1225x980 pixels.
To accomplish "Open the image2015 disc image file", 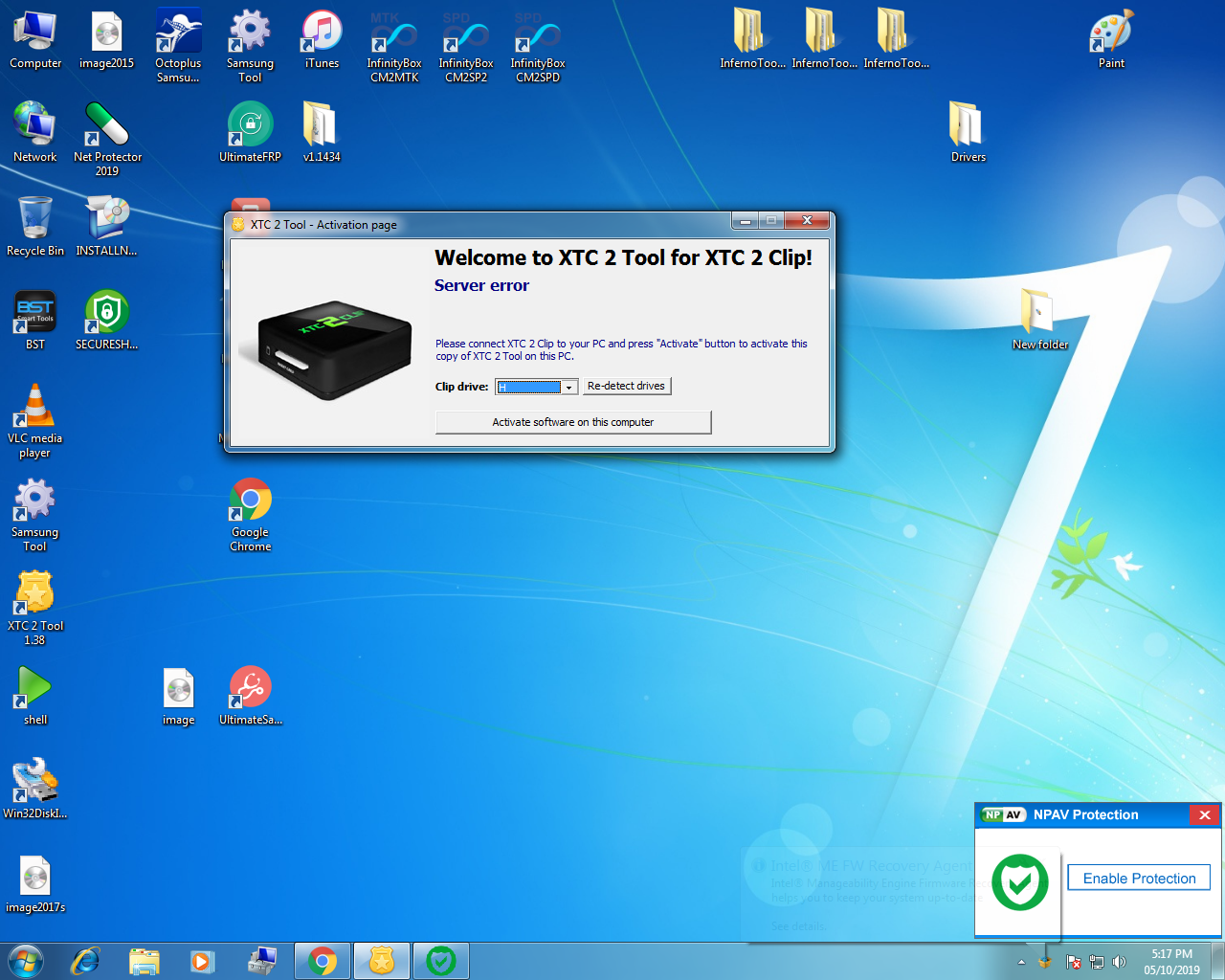I will click(x=106, y=40).
